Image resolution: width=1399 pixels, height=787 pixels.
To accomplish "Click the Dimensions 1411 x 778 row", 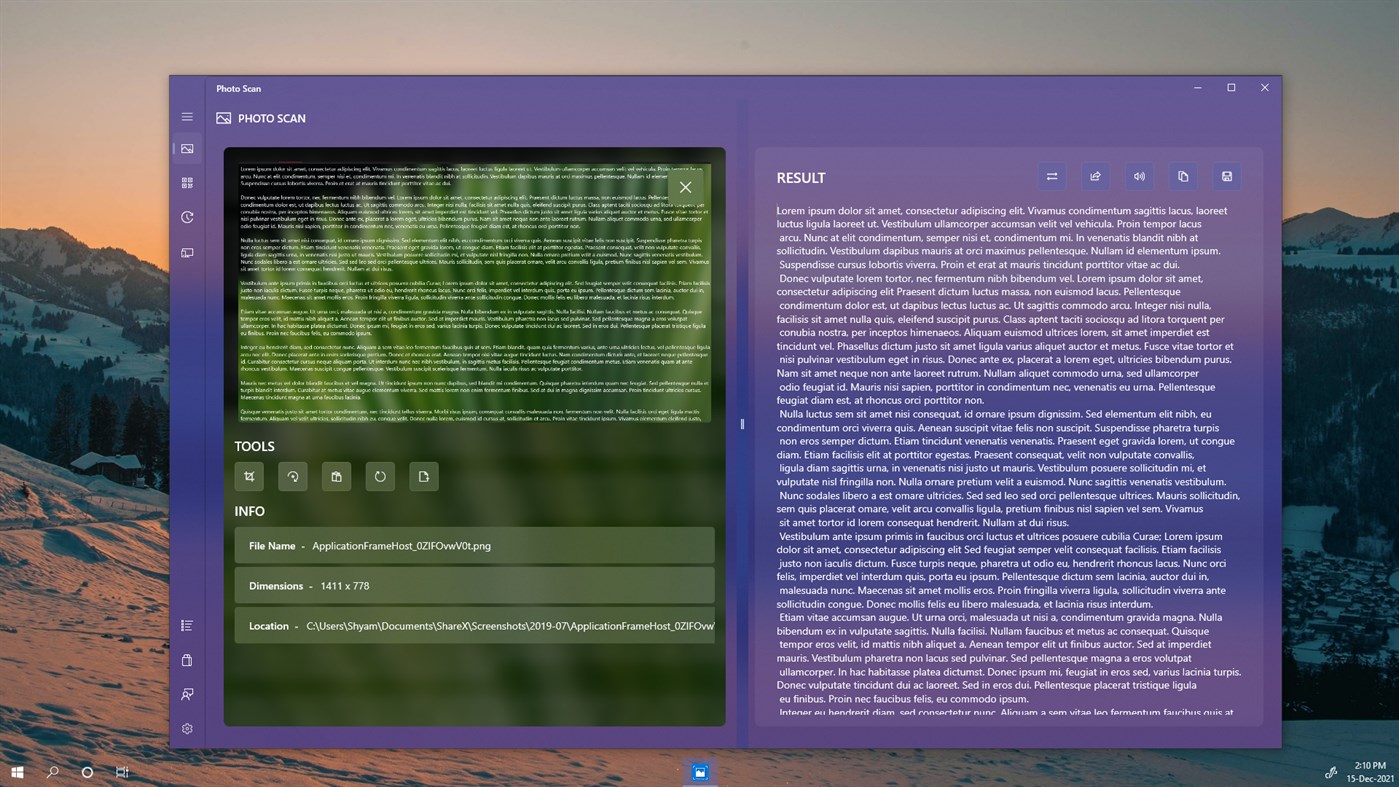I will (475, 586).
